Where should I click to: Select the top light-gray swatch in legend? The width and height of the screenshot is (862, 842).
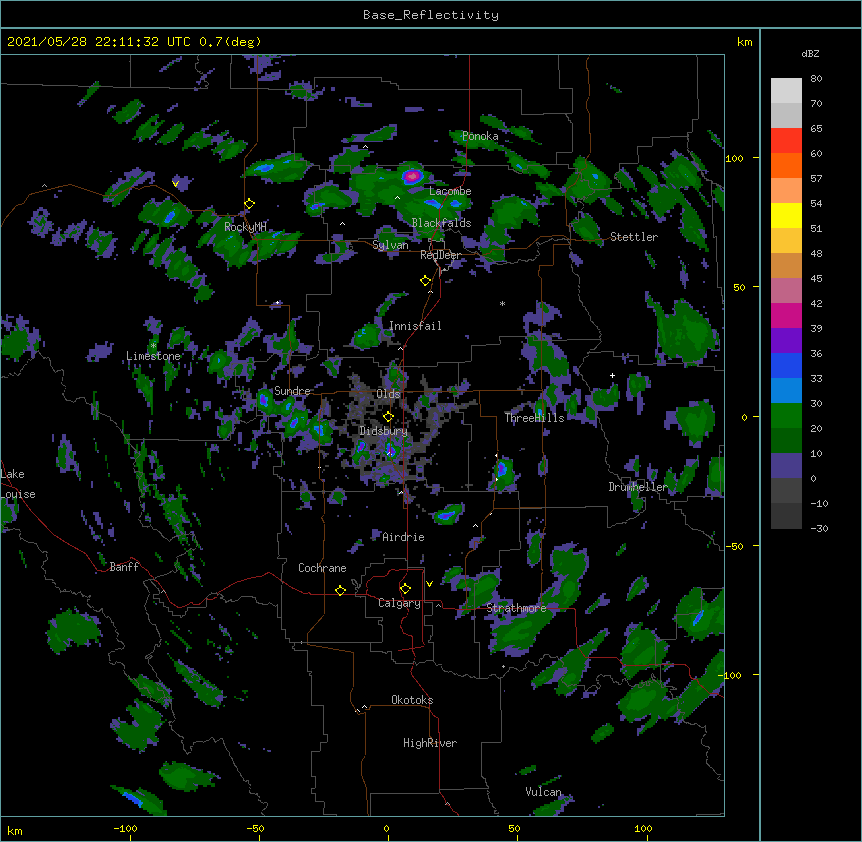[786, 91]
